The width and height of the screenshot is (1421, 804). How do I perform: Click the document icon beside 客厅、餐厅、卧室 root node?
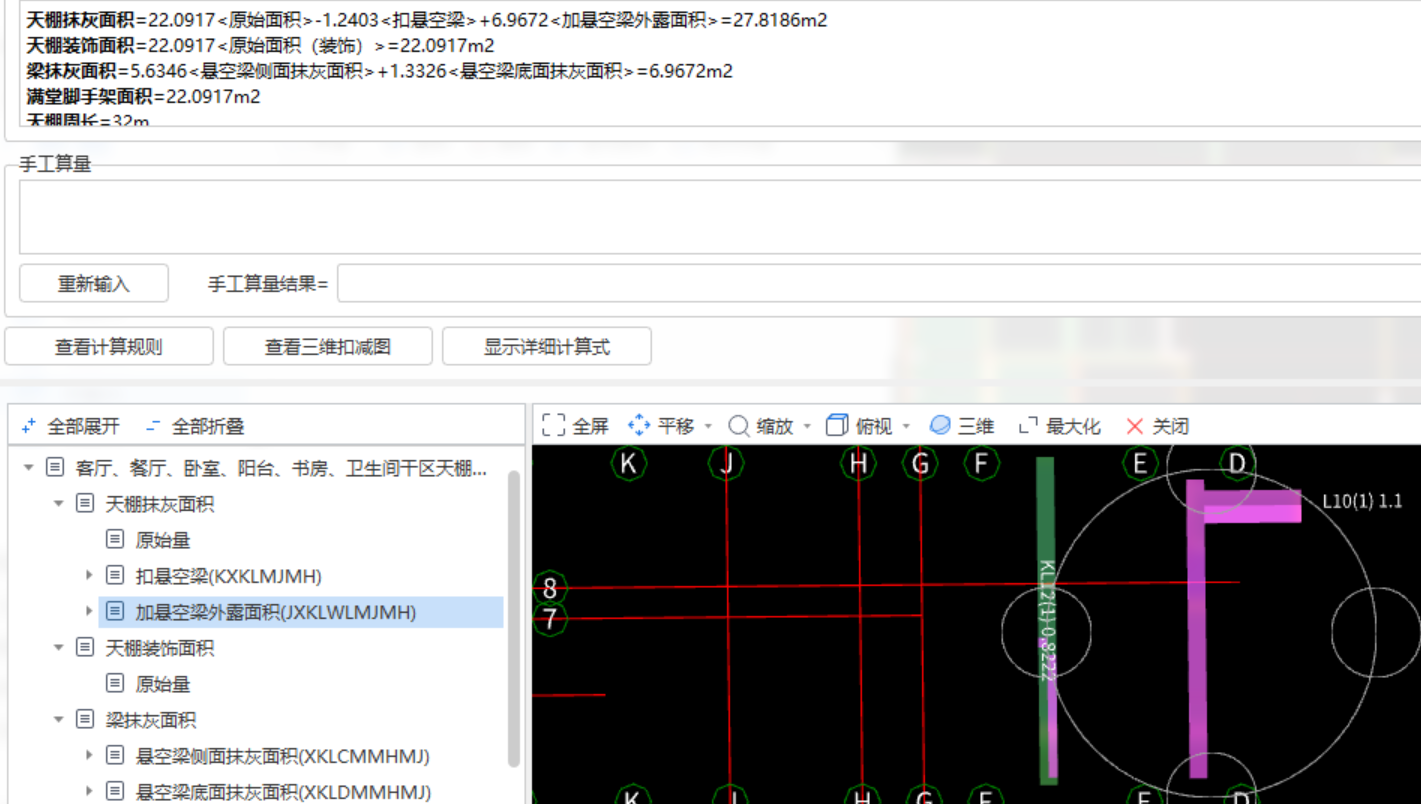coord(56,468)
